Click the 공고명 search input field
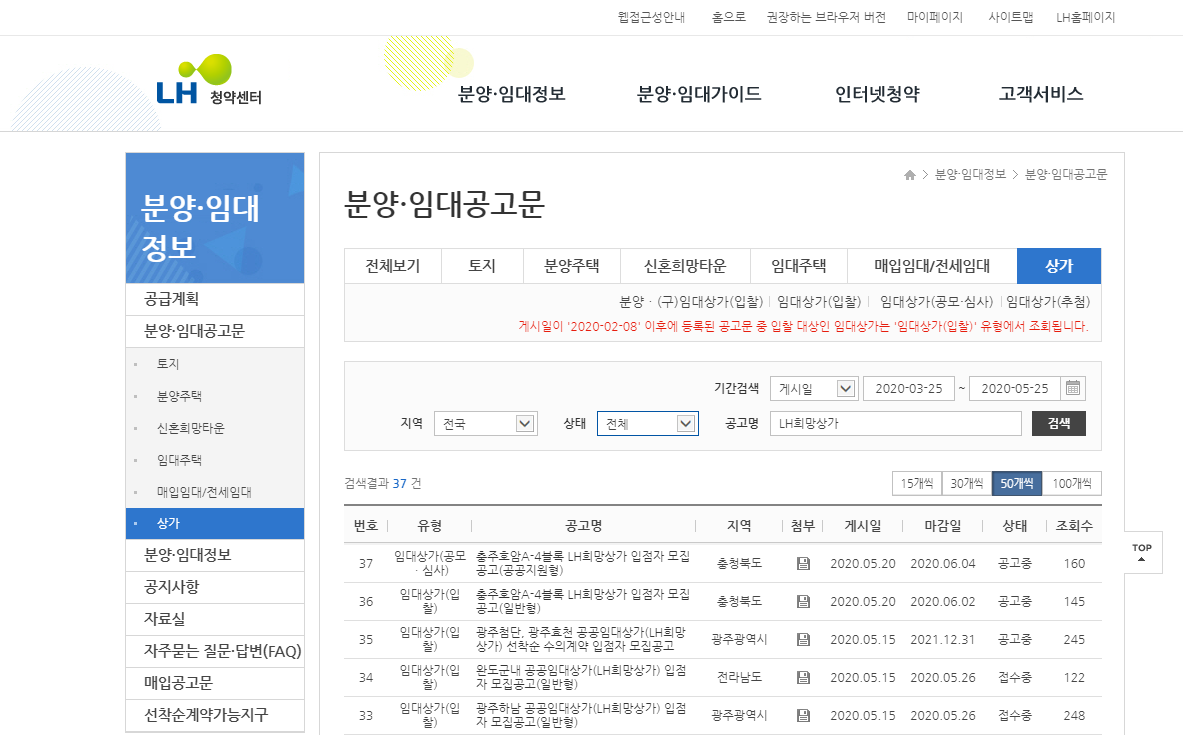The width and height of the screenshot is (1183, 735). point(895,423)
